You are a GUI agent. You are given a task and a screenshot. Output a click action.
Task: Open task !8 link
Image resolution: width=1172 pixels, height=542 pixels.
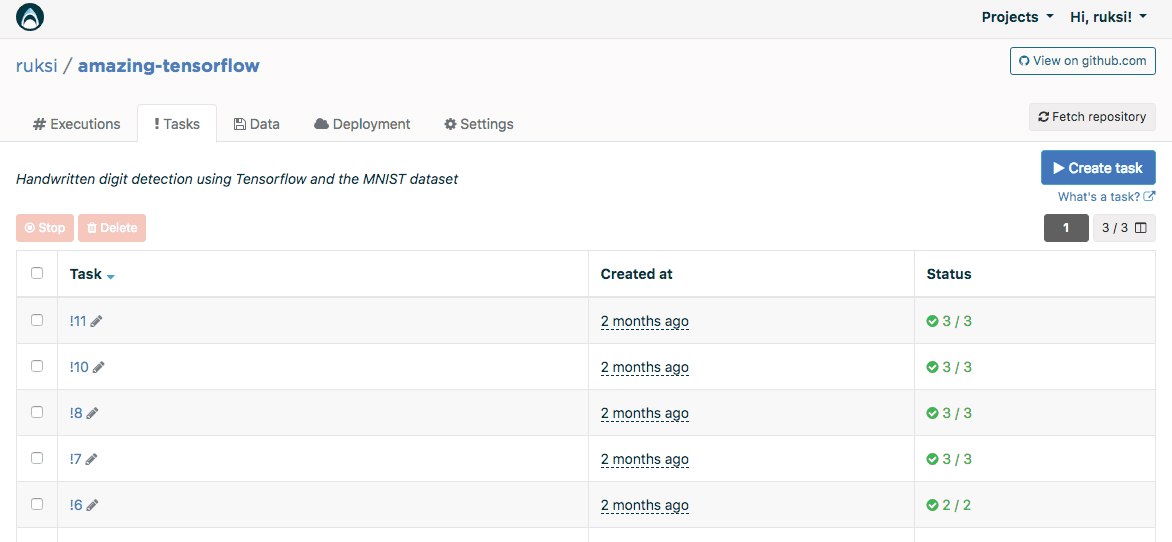(x=76, y=413)
